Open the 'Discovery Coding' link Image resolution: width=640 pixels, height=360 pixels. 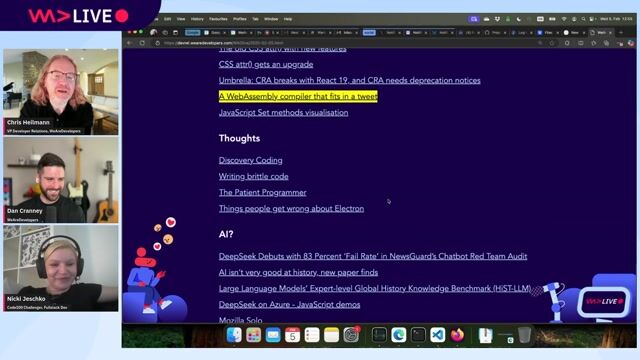pyautogui.click(x=251, y=160)
